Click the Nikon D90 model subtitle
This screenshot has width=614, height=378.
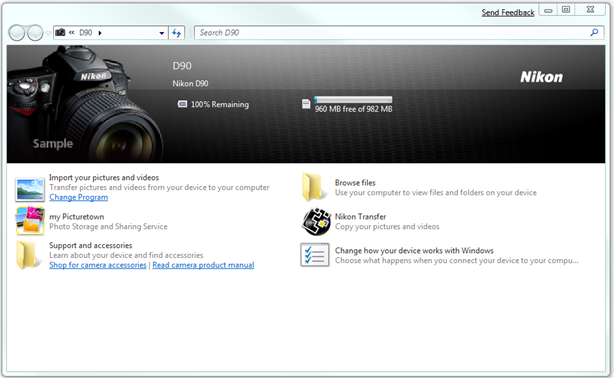(190, 83)
